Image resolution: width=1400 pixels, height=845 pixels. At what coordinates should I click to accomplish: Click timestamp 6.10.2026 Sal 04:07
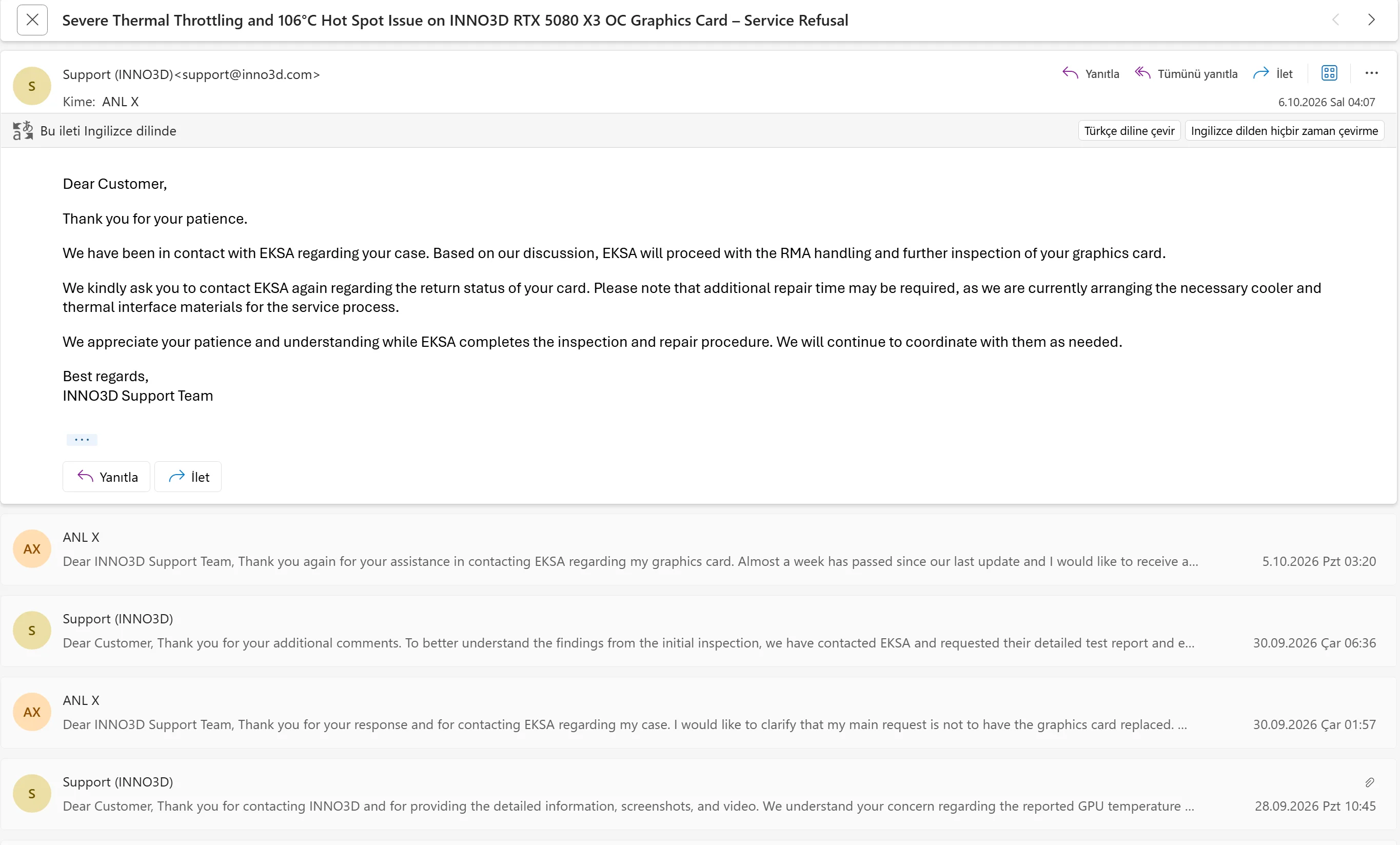coord(1327,102)
